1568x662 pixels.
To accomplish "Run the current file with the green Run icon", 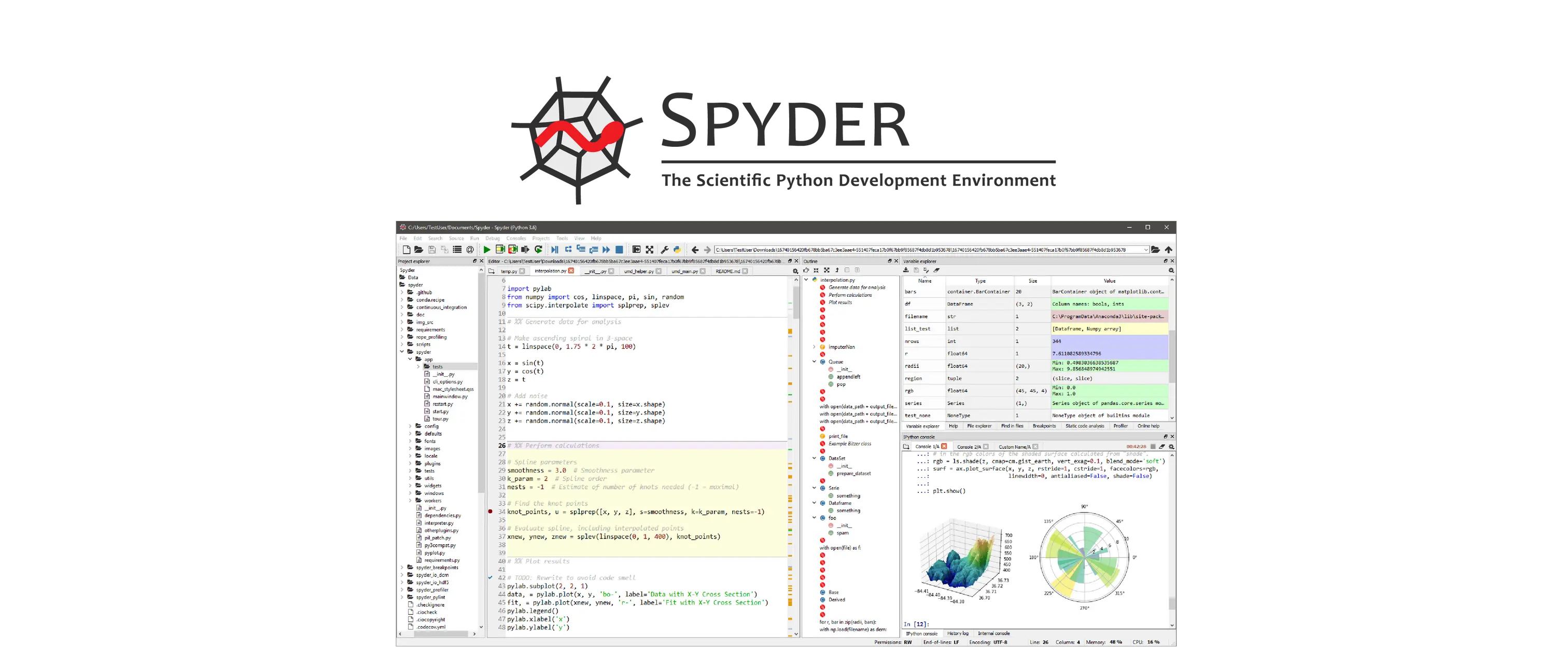I will tap(487, 249).
